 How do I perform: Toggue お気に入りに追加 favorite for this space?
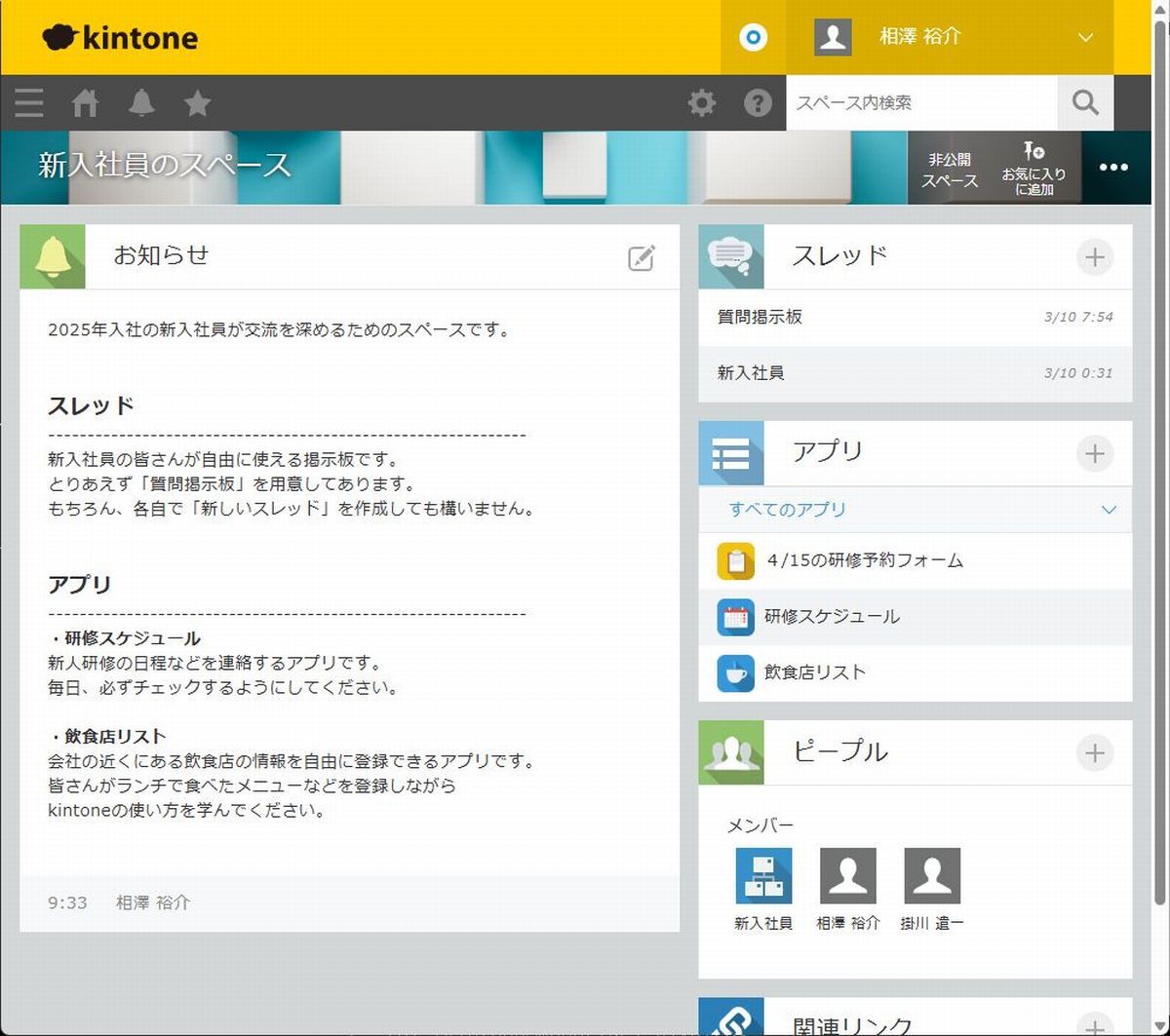1033,169
